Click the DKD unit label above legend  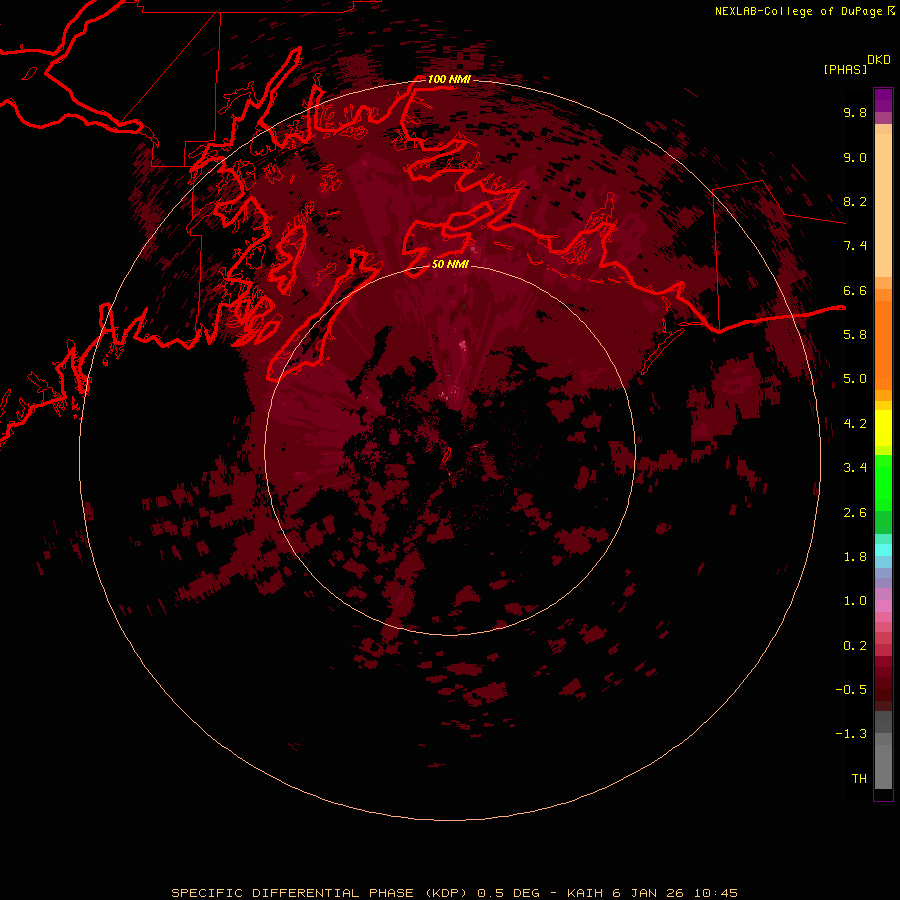point(879,60)
